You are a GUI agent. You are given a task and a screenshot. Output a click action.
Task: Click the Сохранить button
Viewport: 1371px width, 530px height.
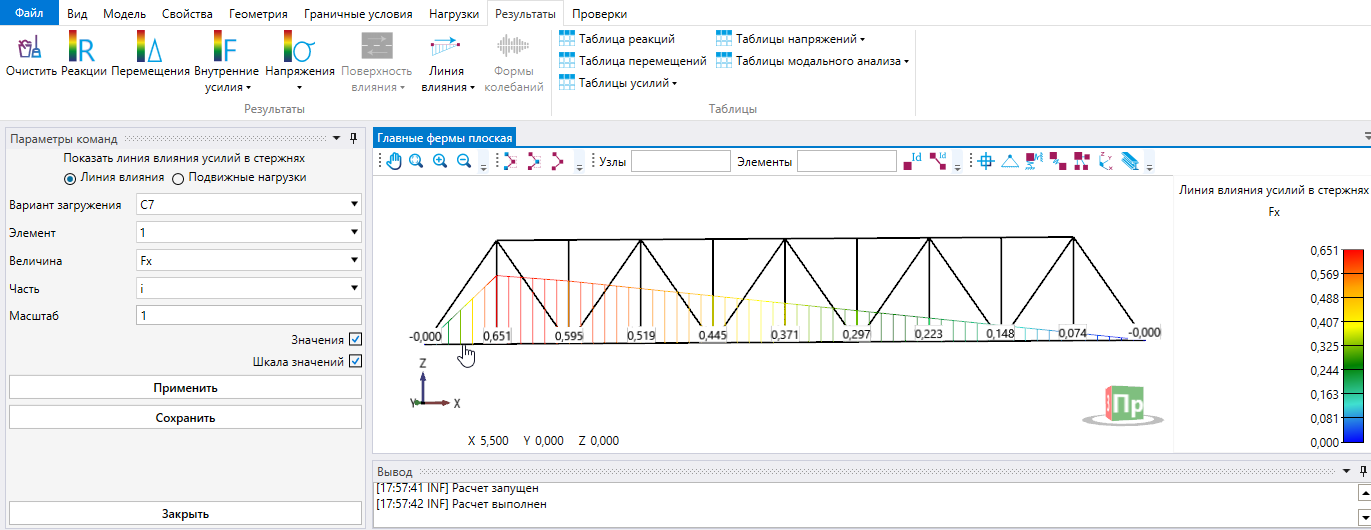[185, 417]
